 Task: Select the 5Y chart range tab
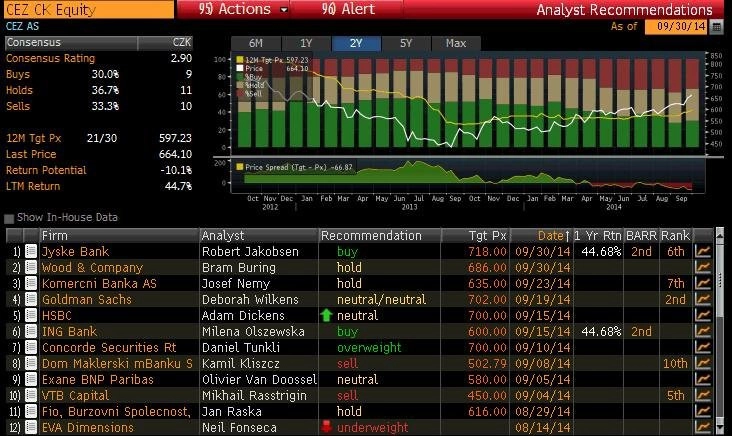click(x=406, y=43)
